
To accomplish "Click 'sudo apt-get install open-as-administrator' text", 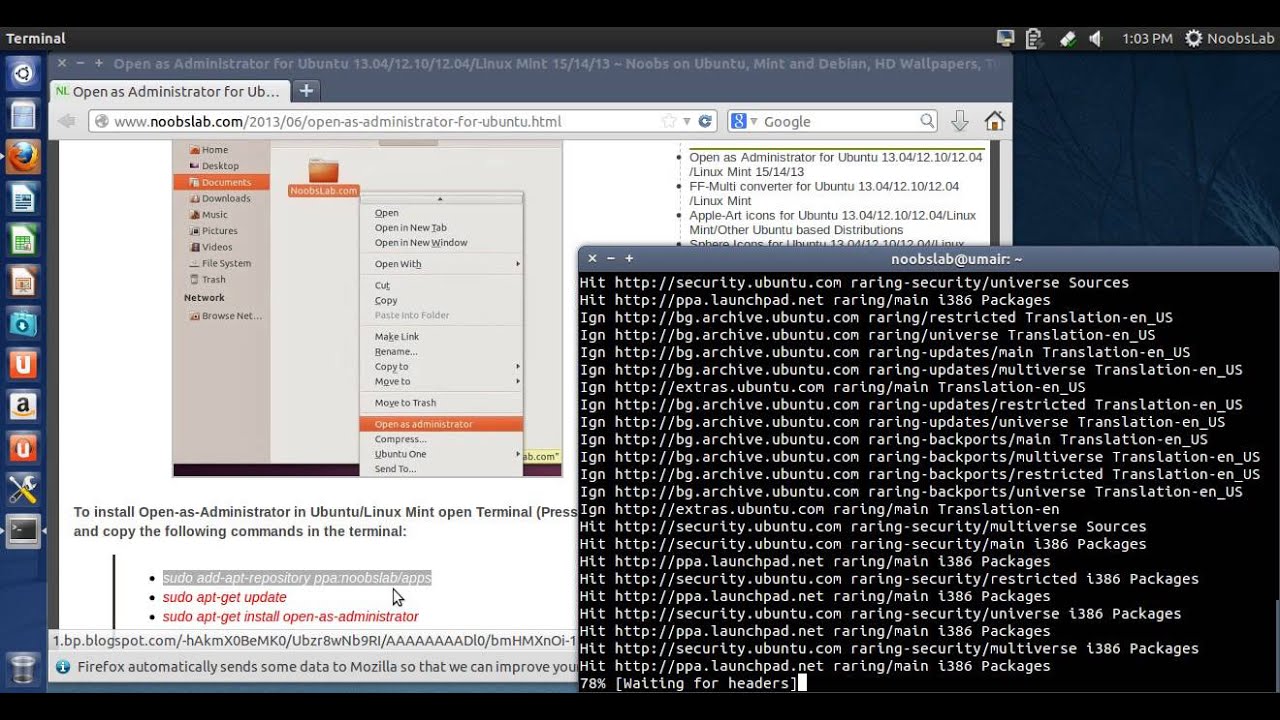I will click(291, 617).
